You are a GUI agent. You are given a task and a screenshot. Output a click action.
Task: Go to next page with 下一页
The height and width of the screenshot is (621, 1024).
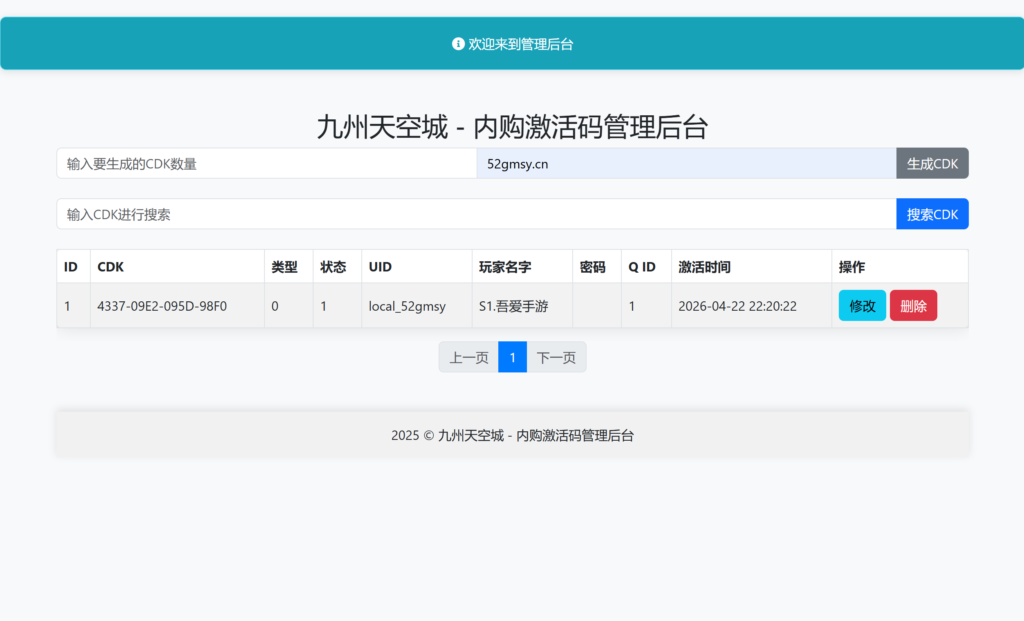(x=556, y=357)
